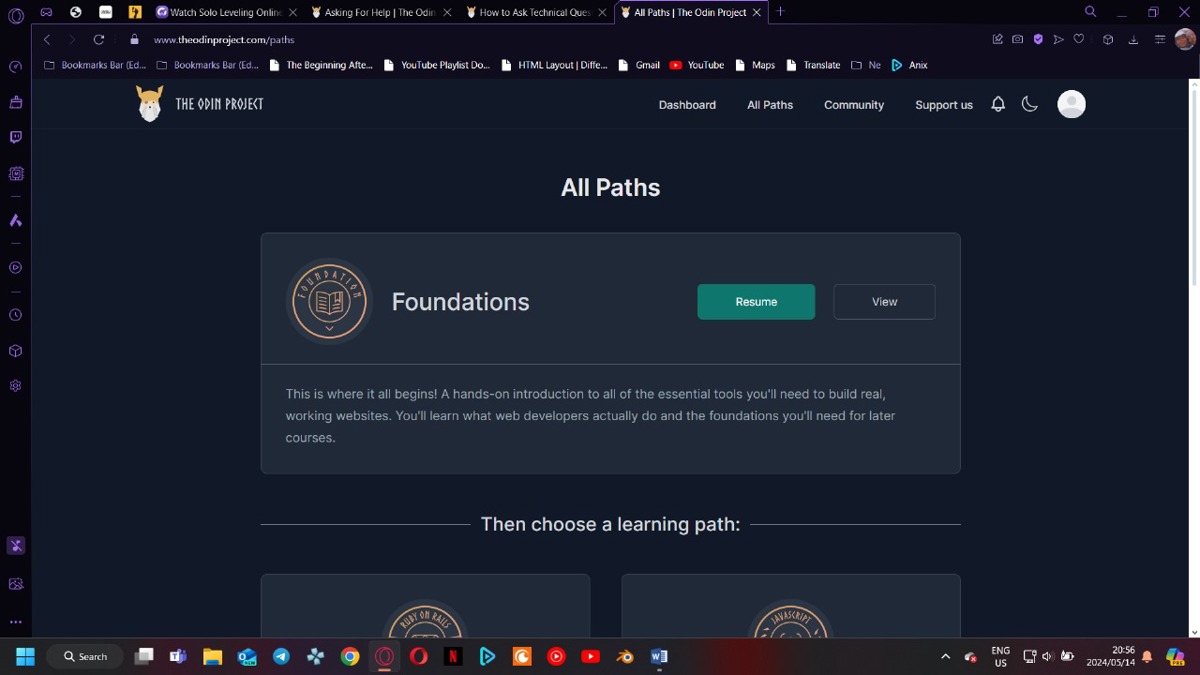Close the All Paths tab
This screenshot has height=675, width=1200.
tap(757, 12)
